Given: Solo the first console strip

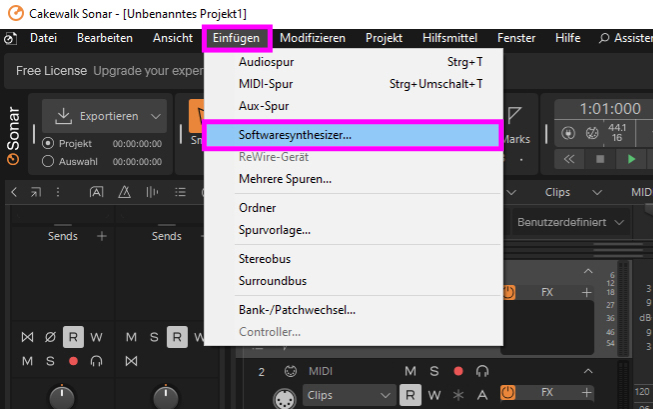Looking at the screenshot, I should coord(50,361).
